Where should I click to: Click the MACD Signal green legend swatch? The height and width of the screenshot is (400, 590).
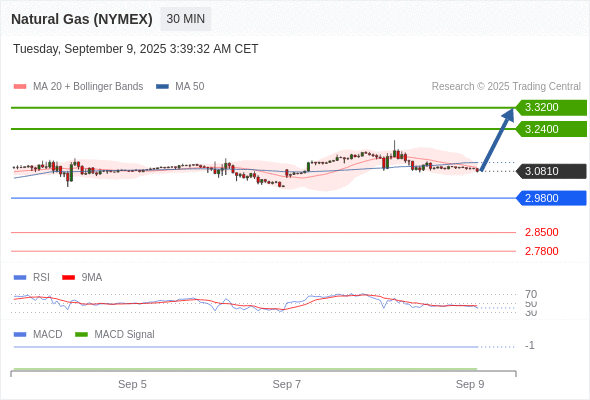[81, 334]
